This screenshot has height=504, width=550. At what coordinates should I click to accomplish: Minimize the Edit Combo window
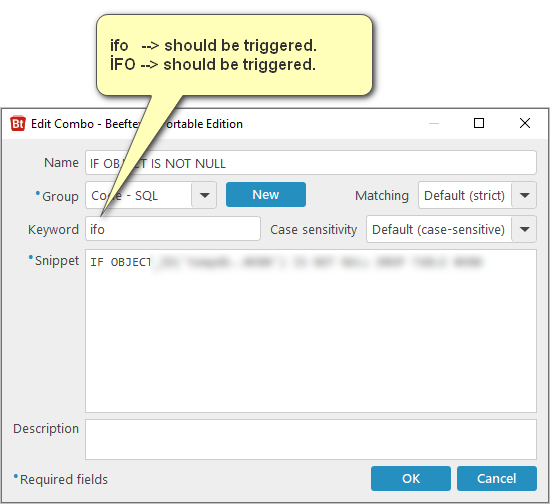[434, 123]
